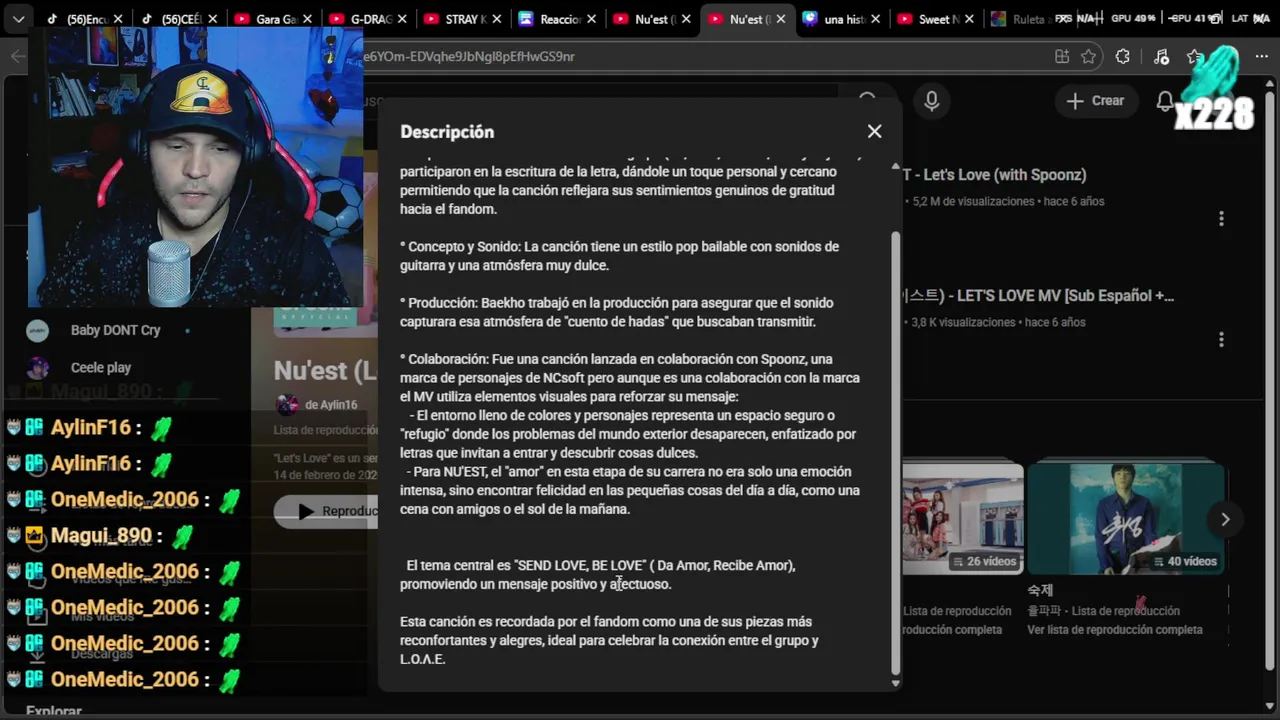Click the Crear button on YouTube

click(x=1095, y=101)
